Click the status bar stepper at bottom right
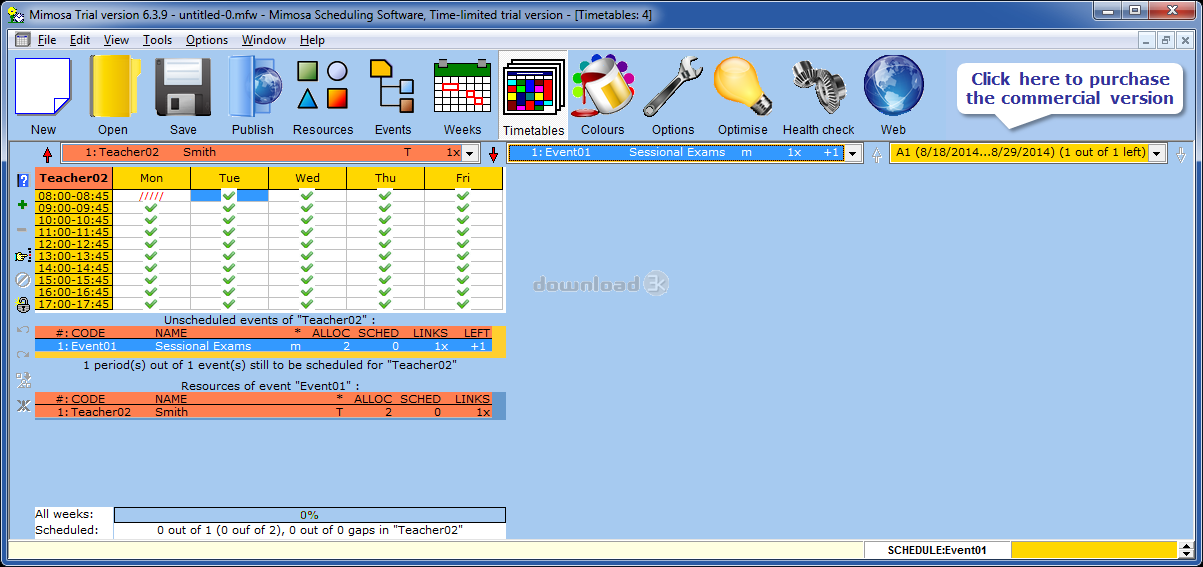This screenshot has height=567, width=1203. click(1186, 550)
